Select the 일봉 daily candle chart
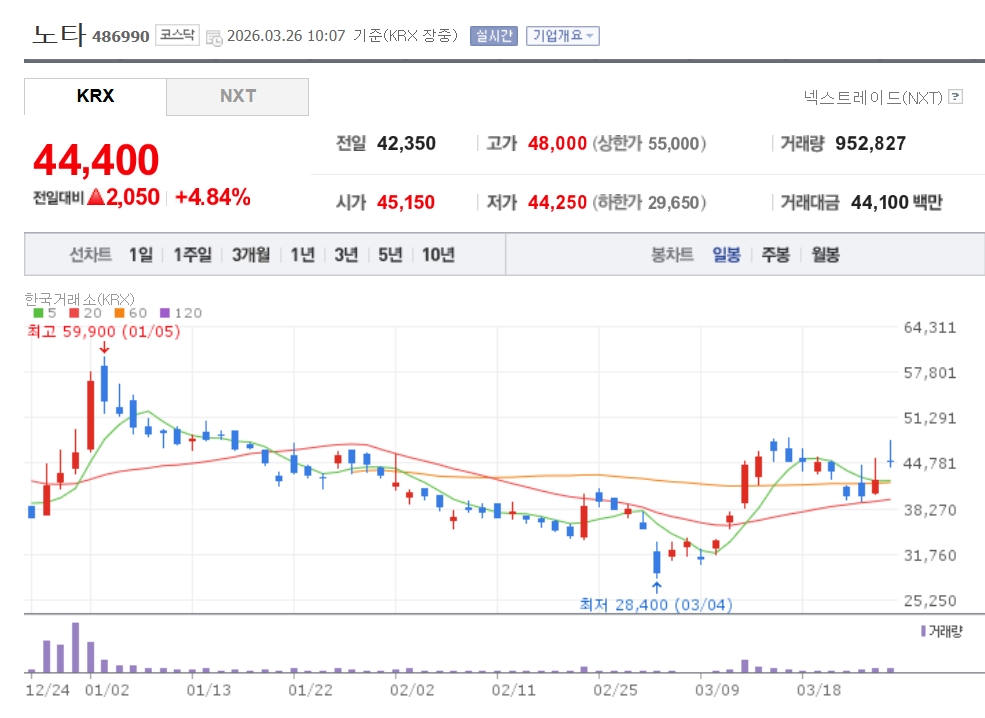 tap(726, 254)
